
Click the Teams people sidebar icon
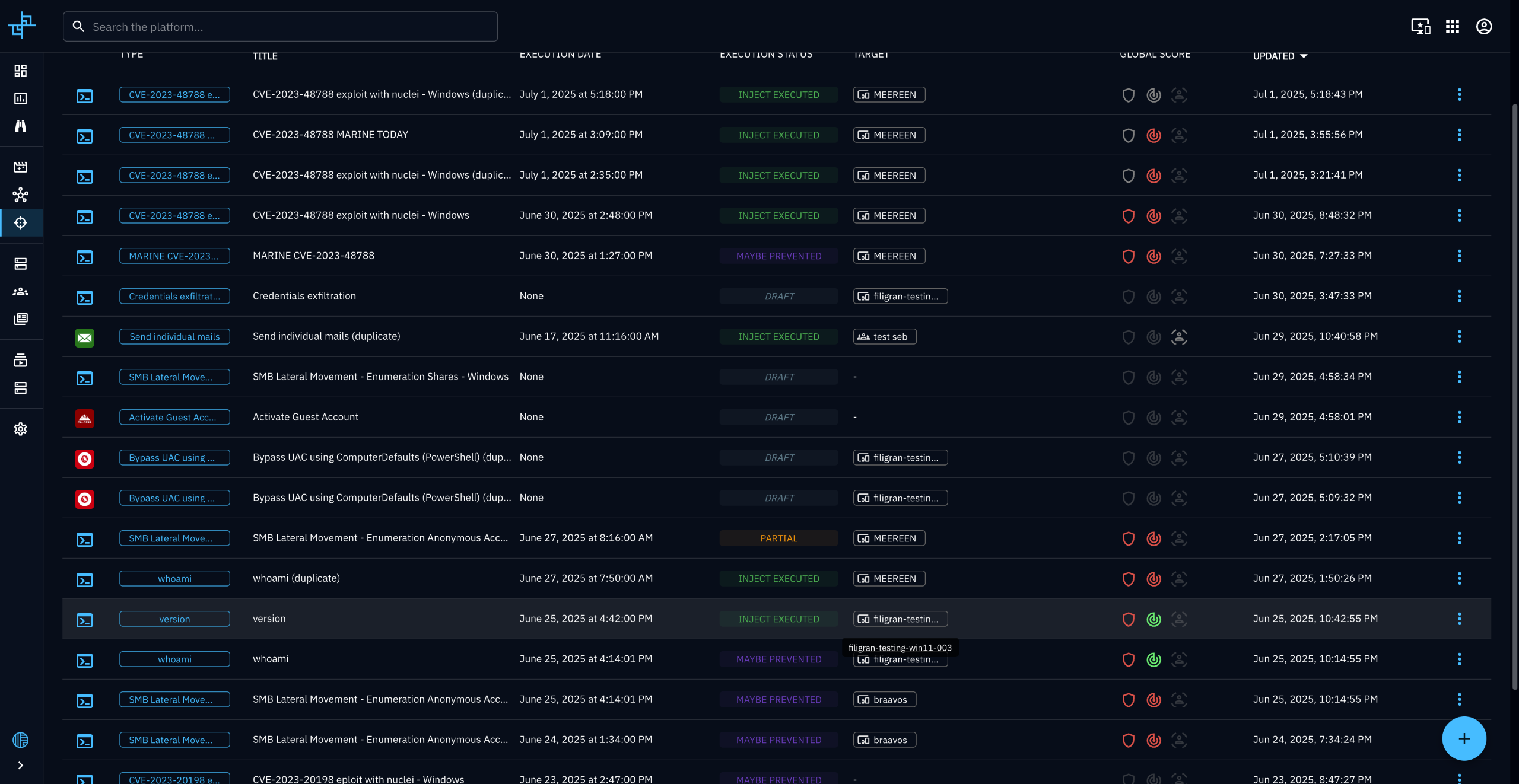pyautogui.click(x=21, y=292)
